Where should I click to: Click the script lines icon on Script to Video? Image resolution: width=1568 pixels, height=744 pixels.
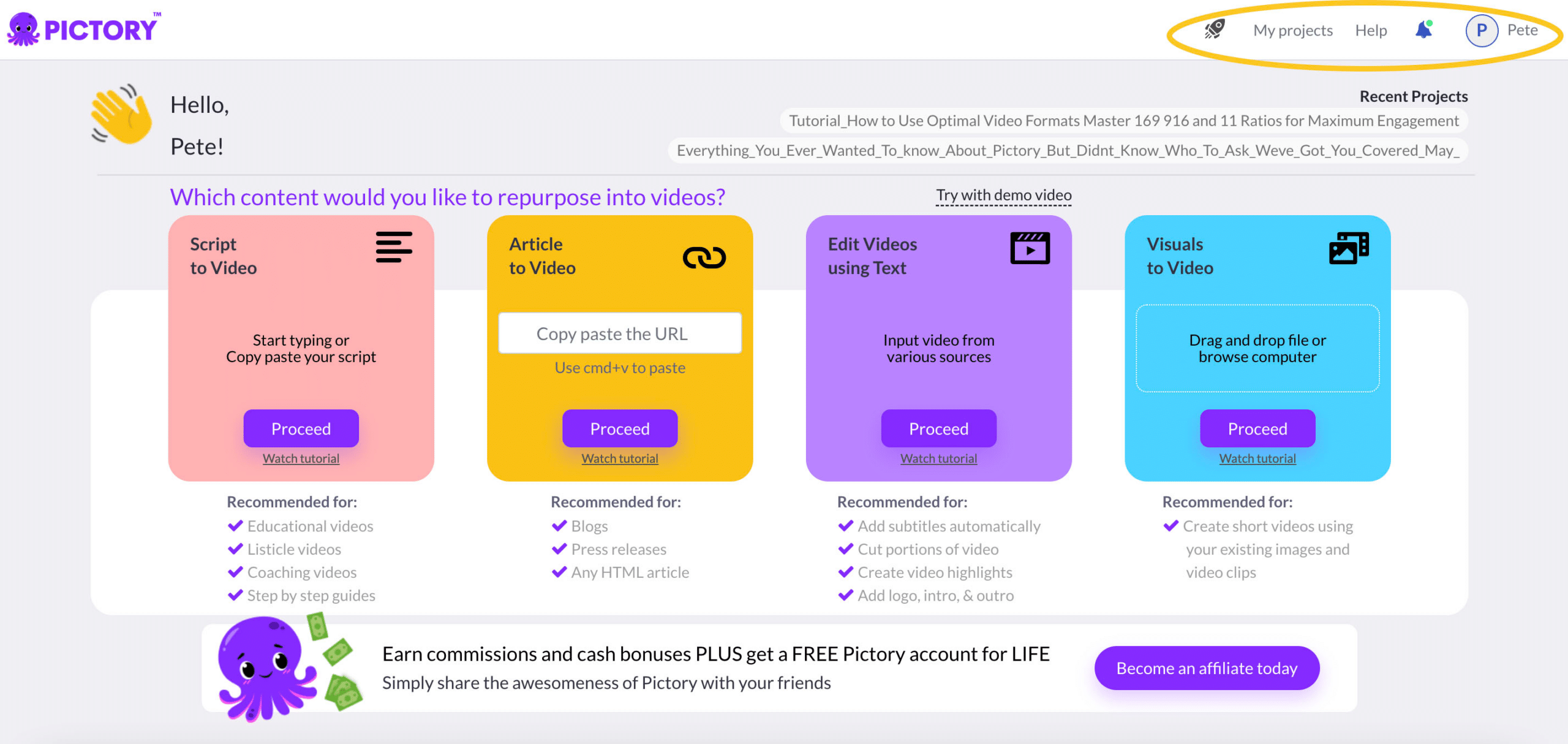[x=393, y=247]
